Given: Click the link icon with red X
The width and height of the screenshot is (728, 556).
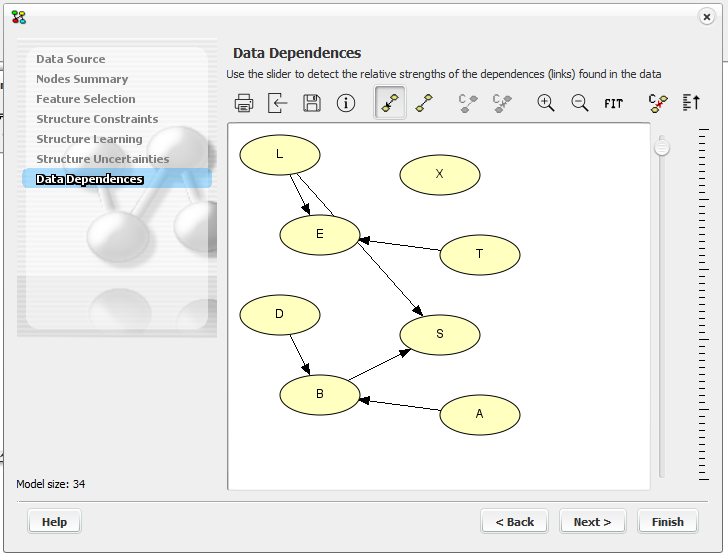Looking at the screenshot, I should (657, 103).
